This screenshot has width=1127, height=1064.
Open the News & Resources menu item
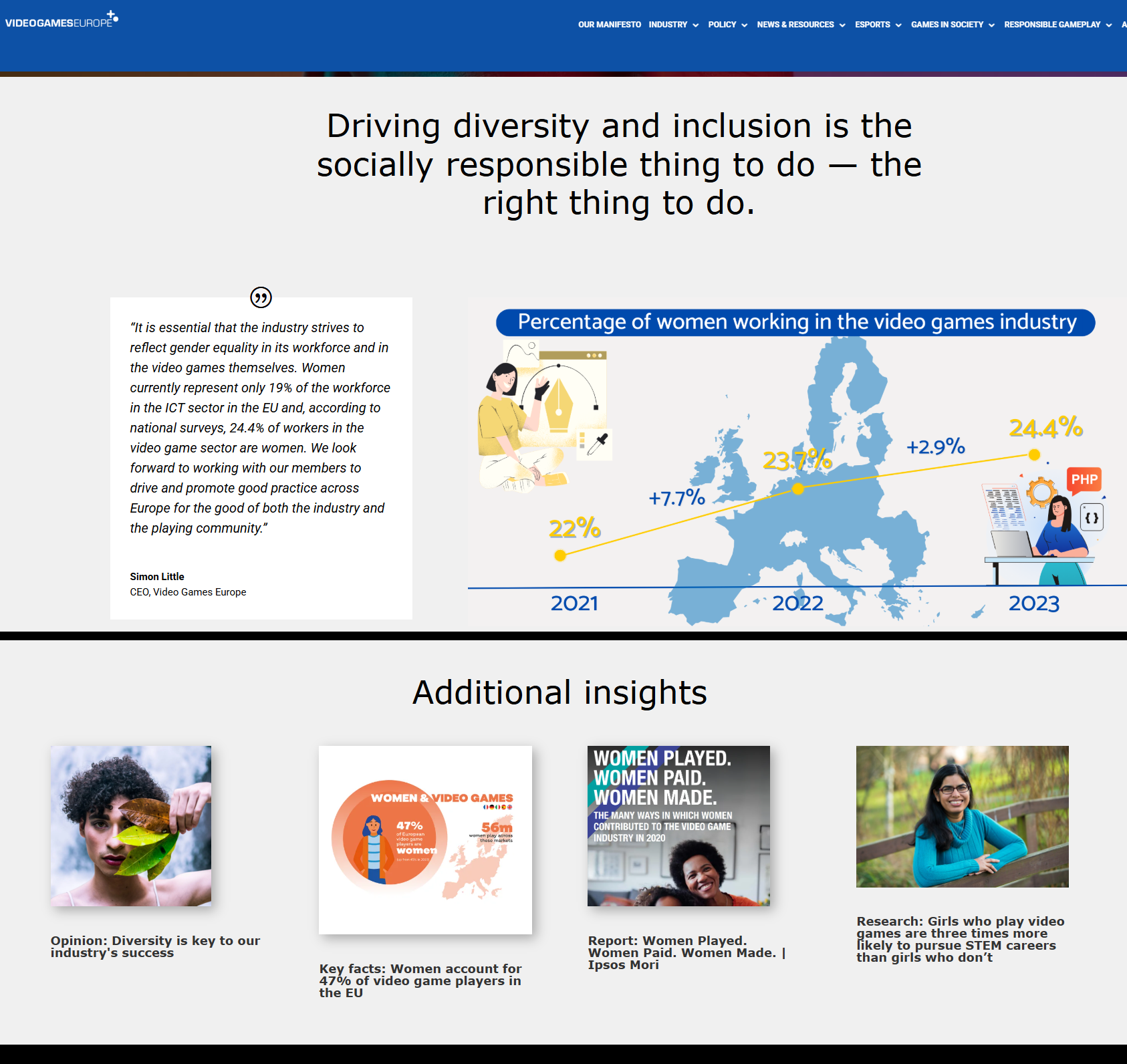[795, 25]
